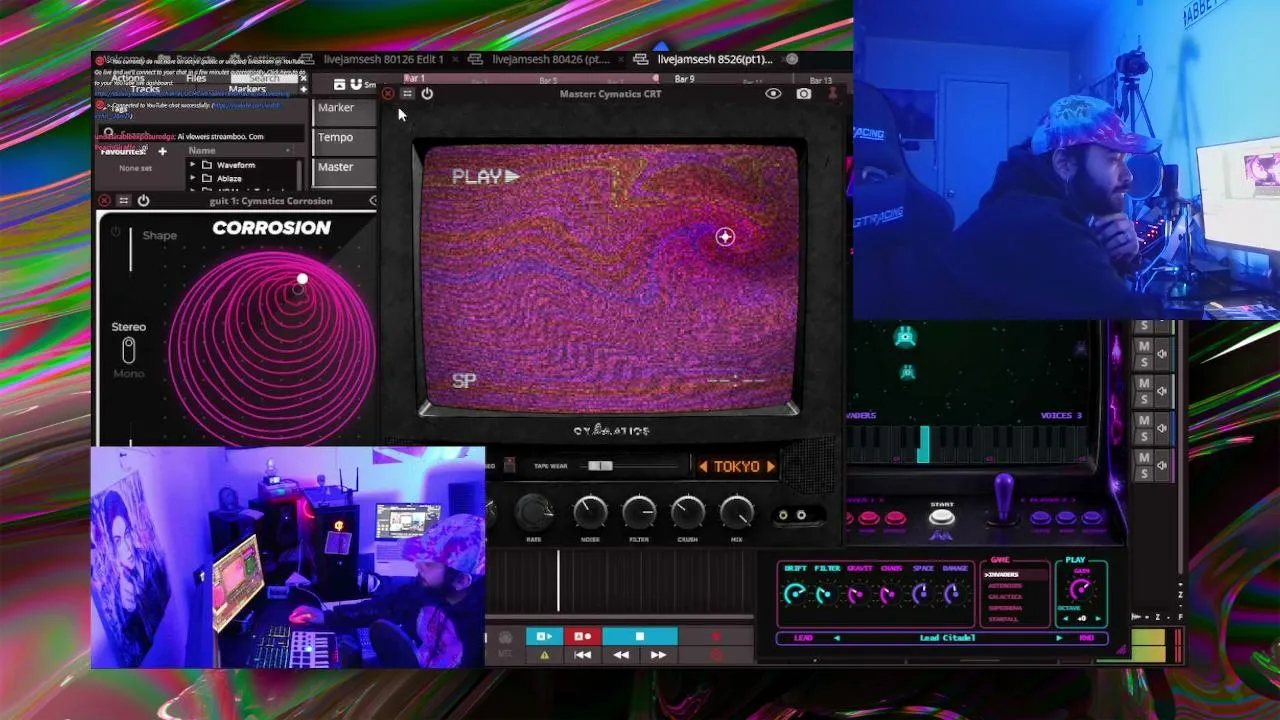The width and height of the screenshot is (1280, 720).
Task: Click white handle on Corrosion shape circle
Action: (302, 280)
